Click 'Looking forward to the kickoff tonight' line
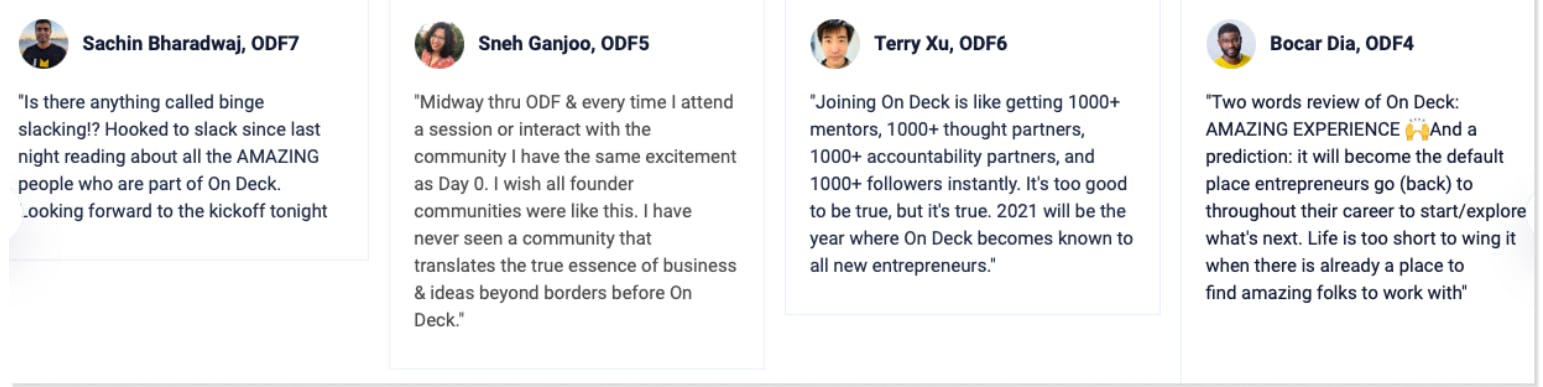The height and width of the screenshot is (387, 1543). point(173,211)
